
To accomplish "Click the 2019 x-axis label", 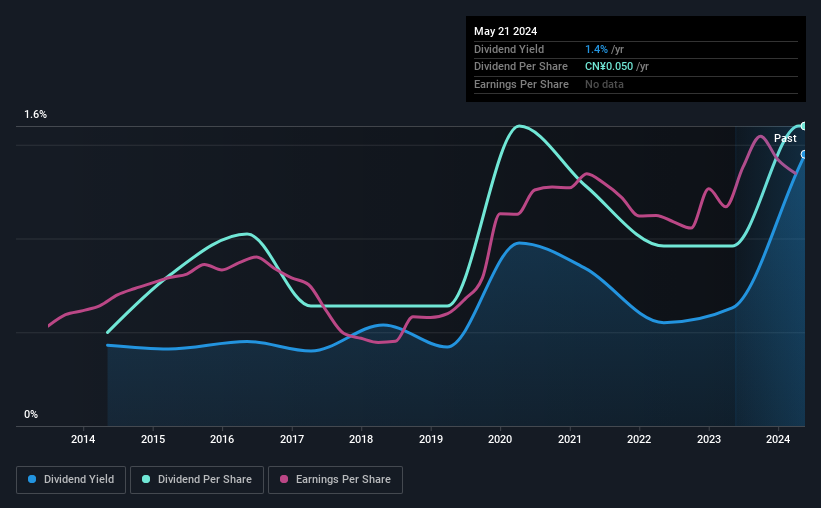I will click(431, 439).
